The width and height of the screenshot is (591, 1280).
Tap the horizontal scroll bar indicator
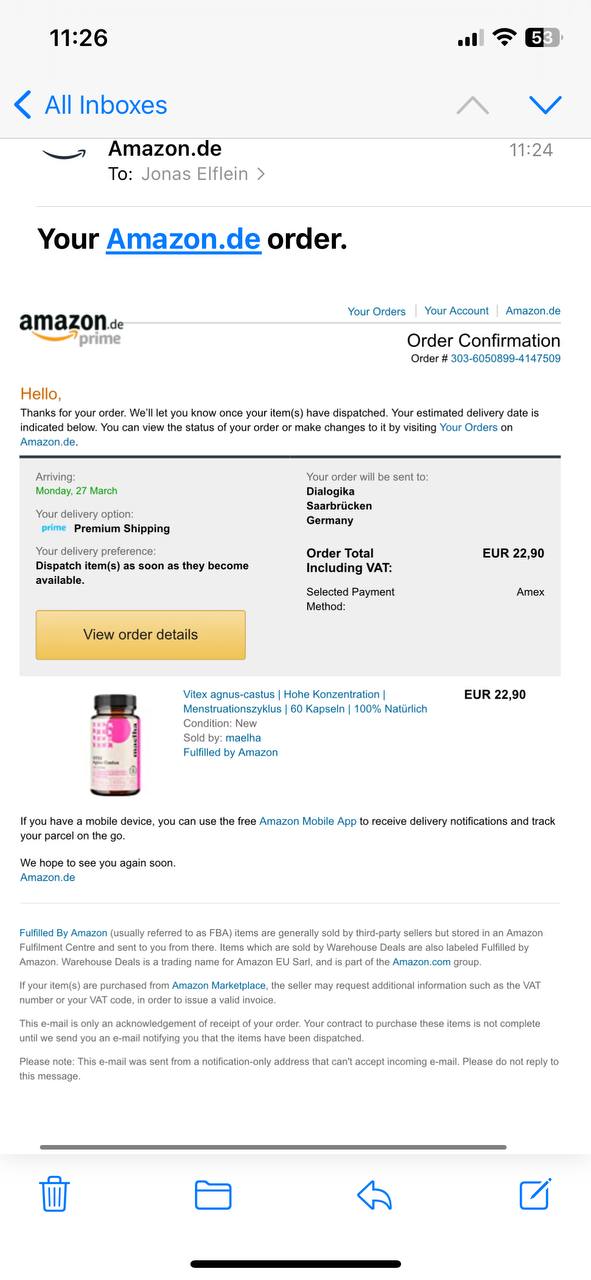pos(273,1147)
